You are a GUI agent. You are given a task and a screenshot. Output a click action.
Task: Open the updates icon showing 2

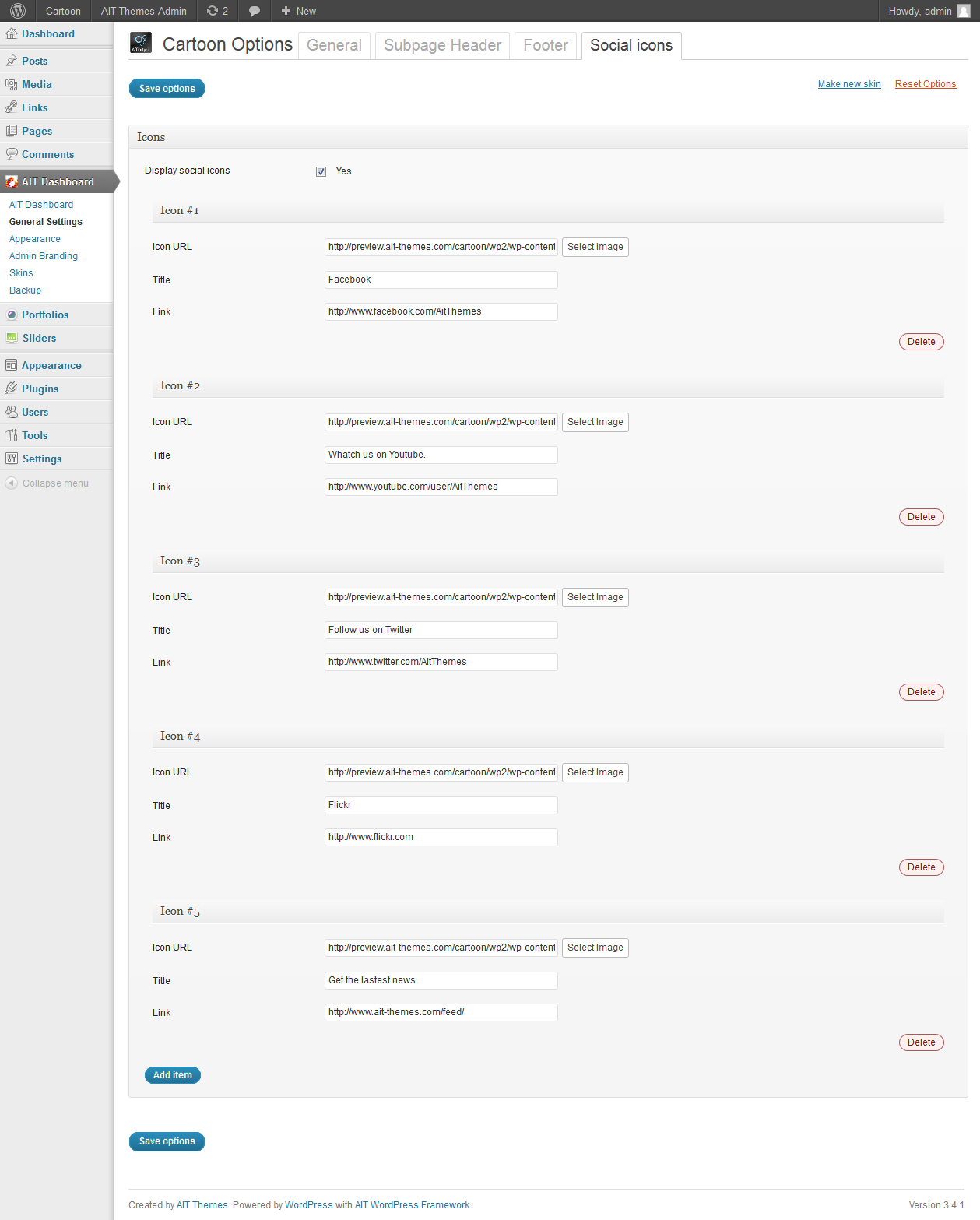217,11
